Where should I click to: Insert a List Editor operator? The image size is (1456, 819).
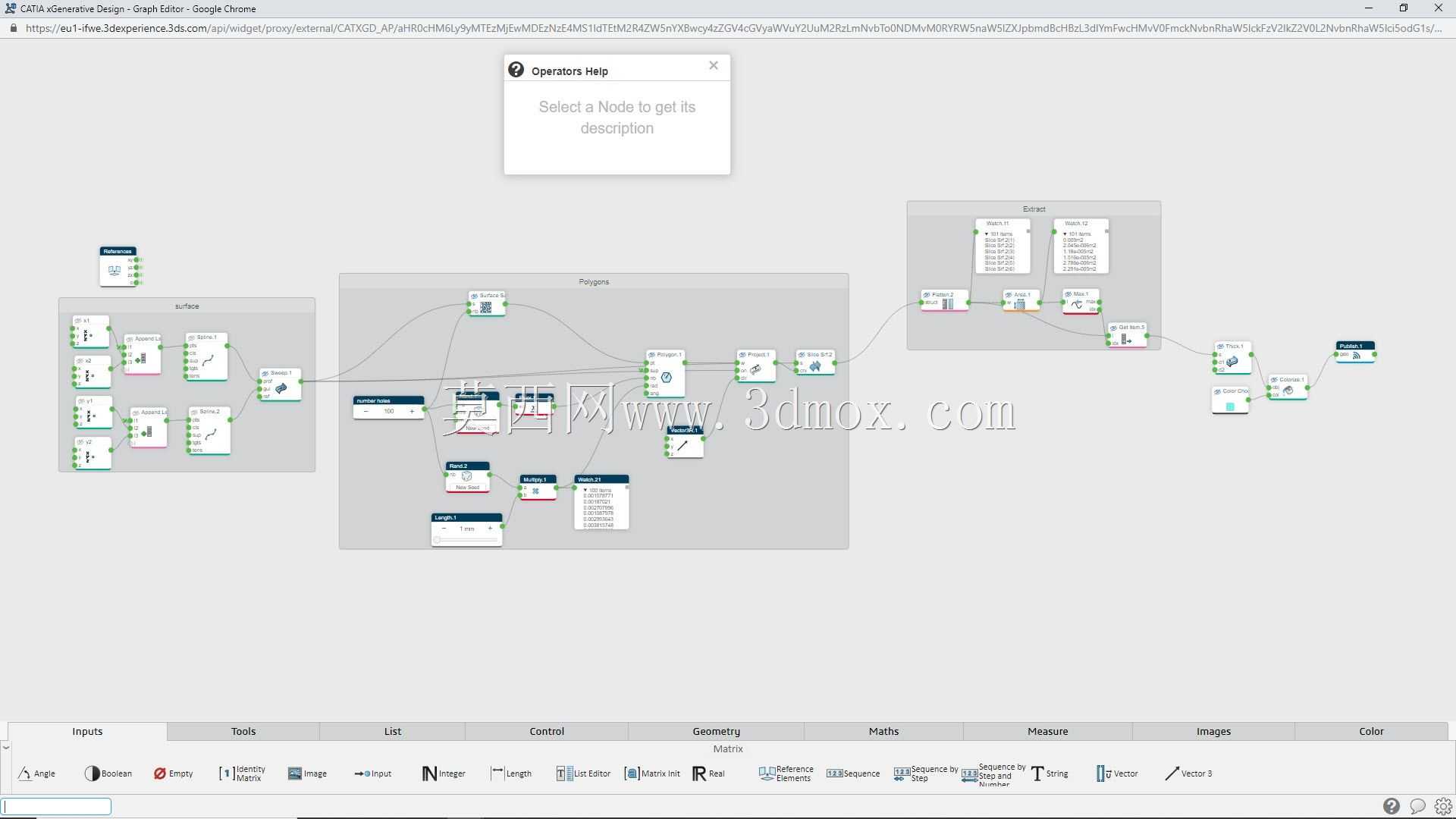583,773
